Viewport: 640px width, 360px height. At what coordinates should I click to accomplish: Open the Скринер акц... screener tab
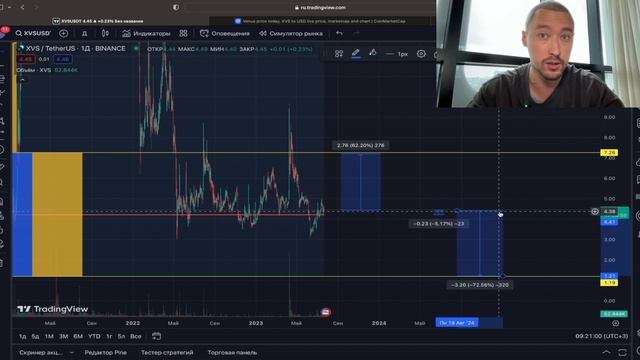tap(41, 352)
